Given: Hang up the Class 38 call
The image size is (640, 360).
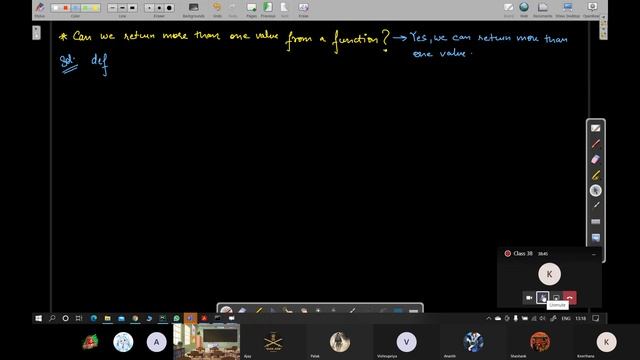Looking at the screenshot, I should 570,298.
